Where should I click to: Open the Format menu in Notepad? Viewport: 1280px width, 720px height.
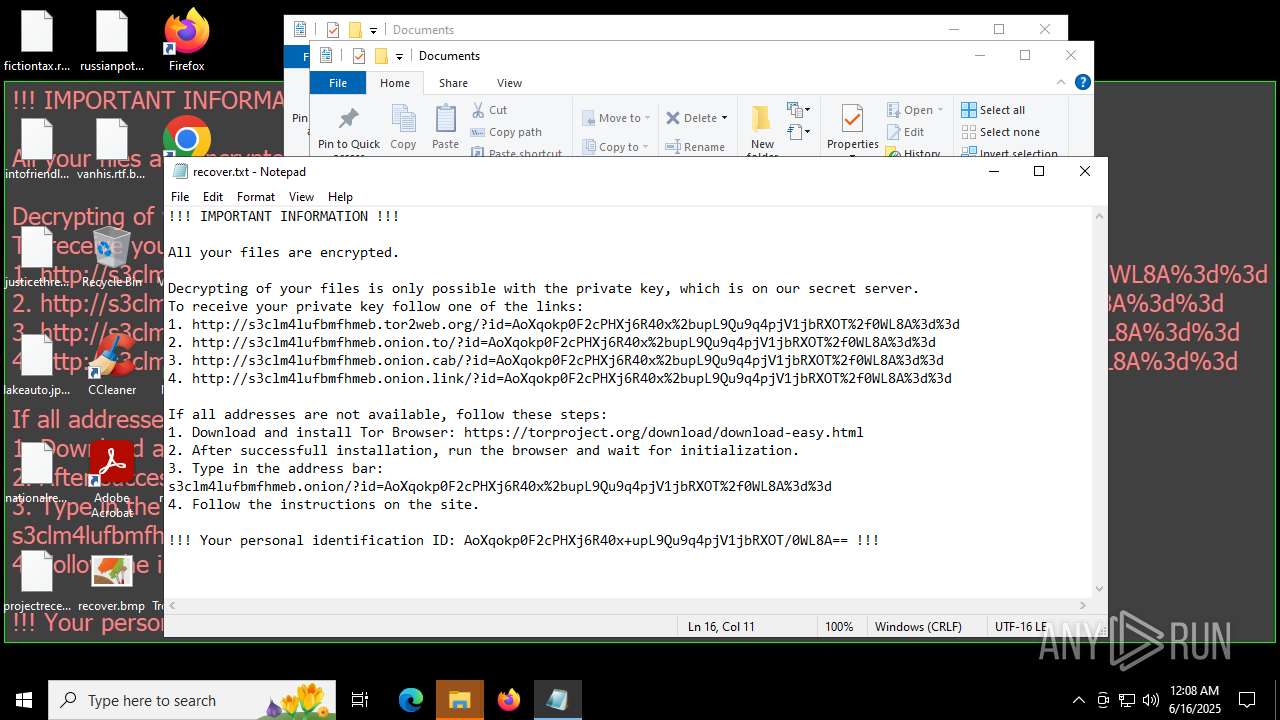click(x=256, y=197)
